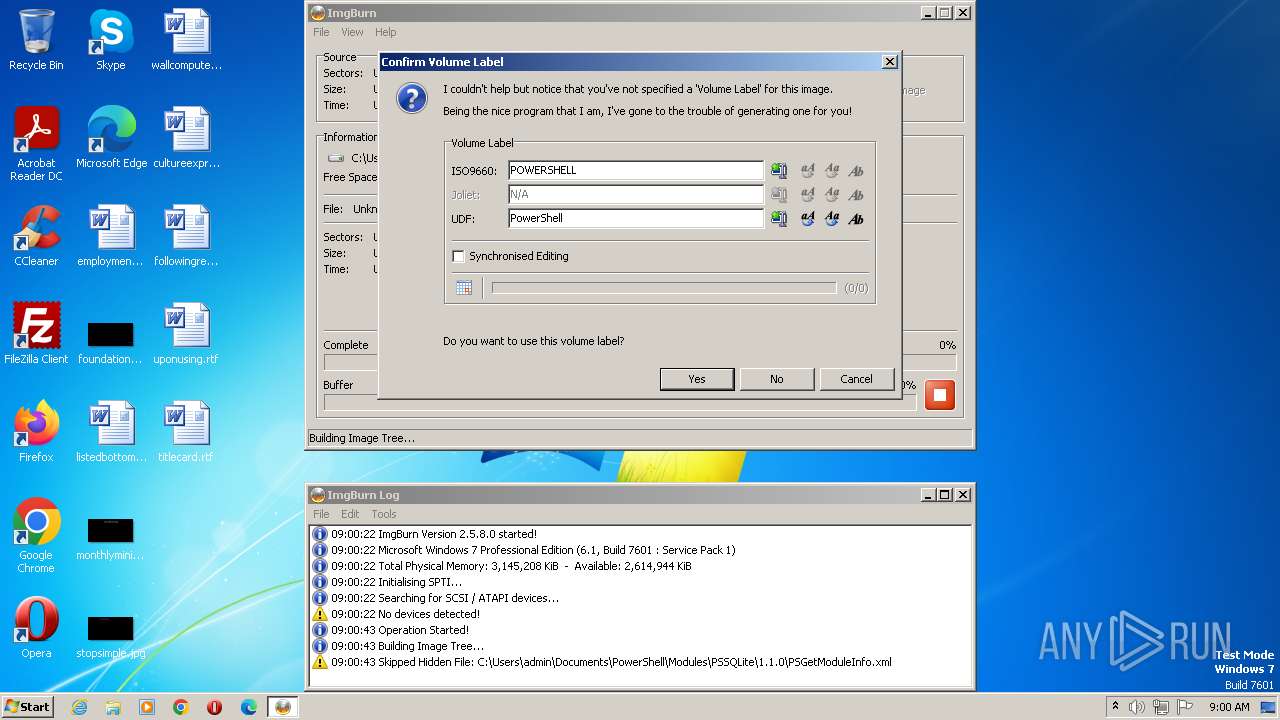Open the Start menu
1280x720 pixels.
click(28, 706)
